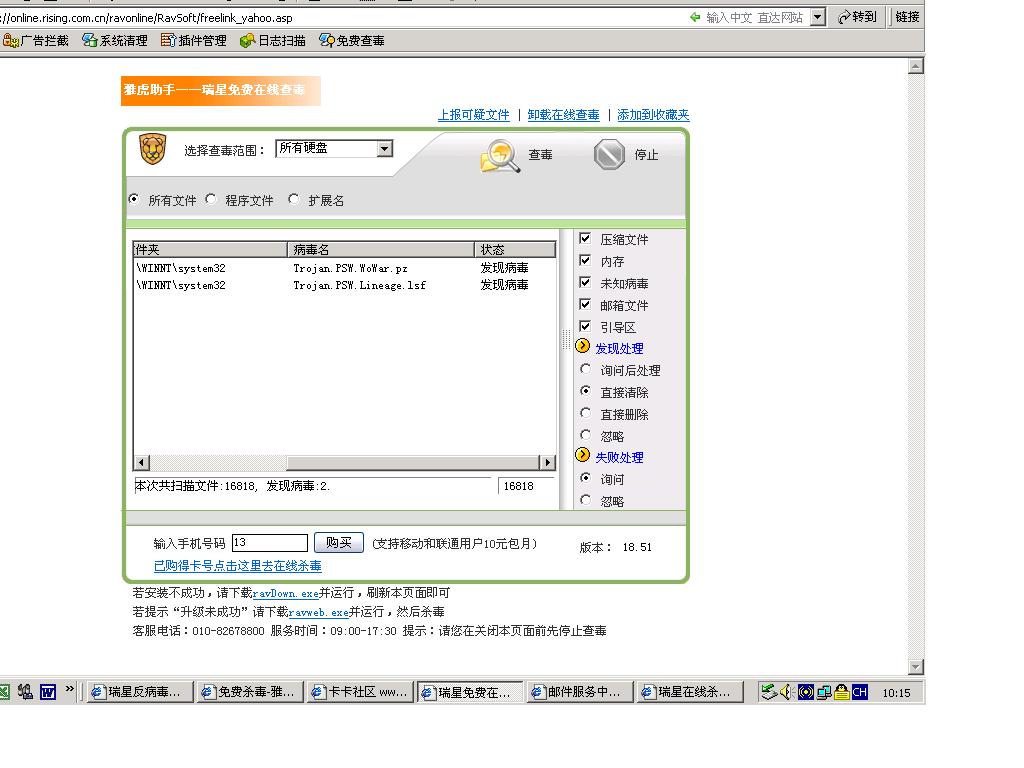This screenshot has width=1024, height=768.
Task: Download ravweb.exe link
Action: click(x=318, y=612)
